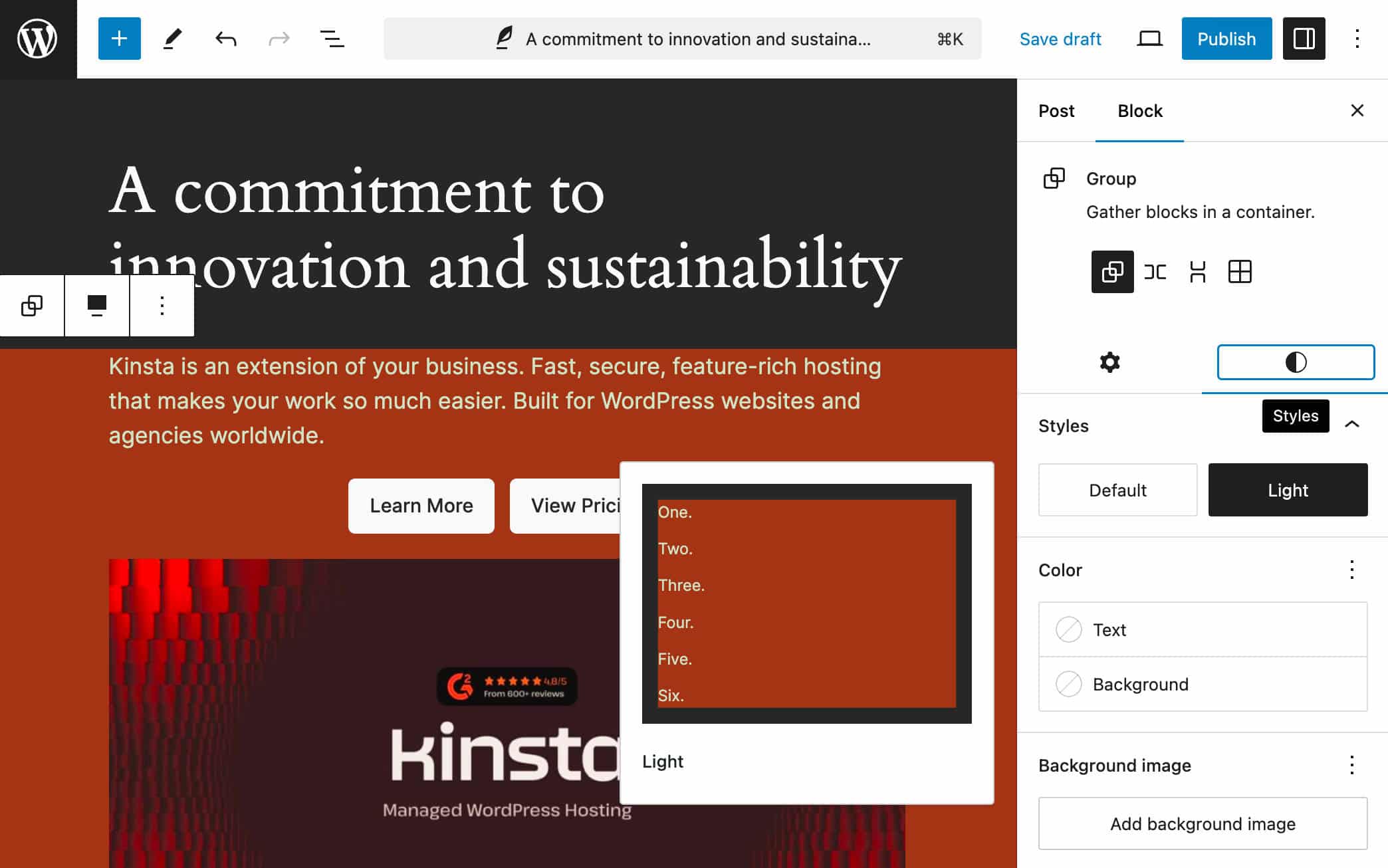The height and width of the screenshot is (868, 1388).
Task: Publish the post
Action: coord(1226,39)
